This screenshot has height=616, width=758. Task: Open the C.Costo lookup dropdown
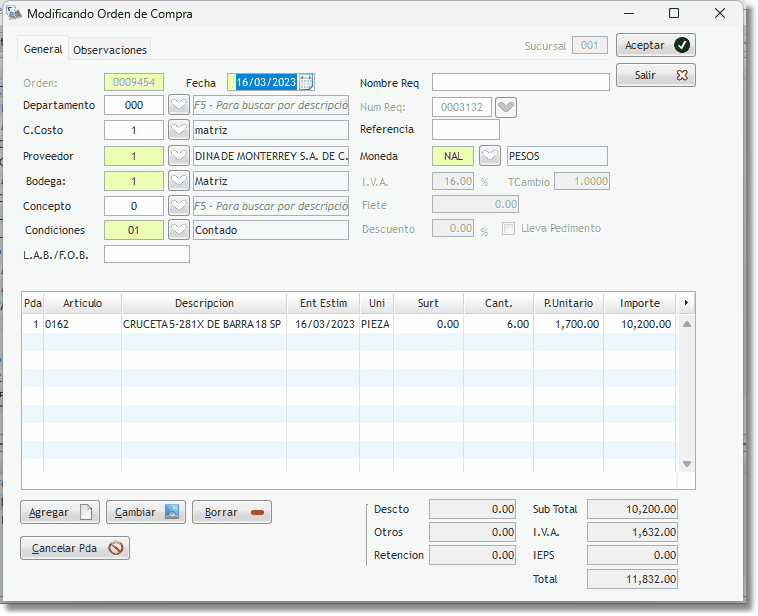point(178,129)
